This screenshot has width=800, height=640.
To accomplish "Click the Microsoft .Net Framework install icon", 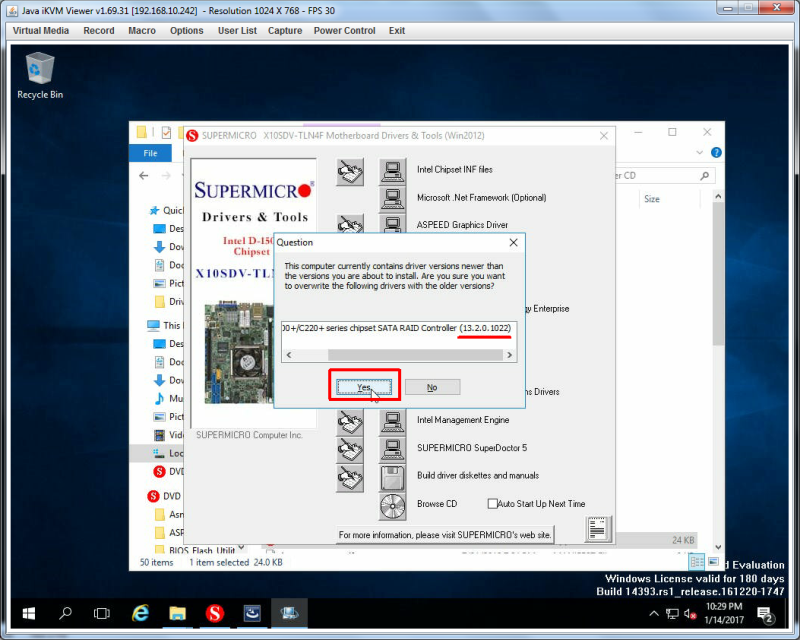I will [x=392, y=199].
